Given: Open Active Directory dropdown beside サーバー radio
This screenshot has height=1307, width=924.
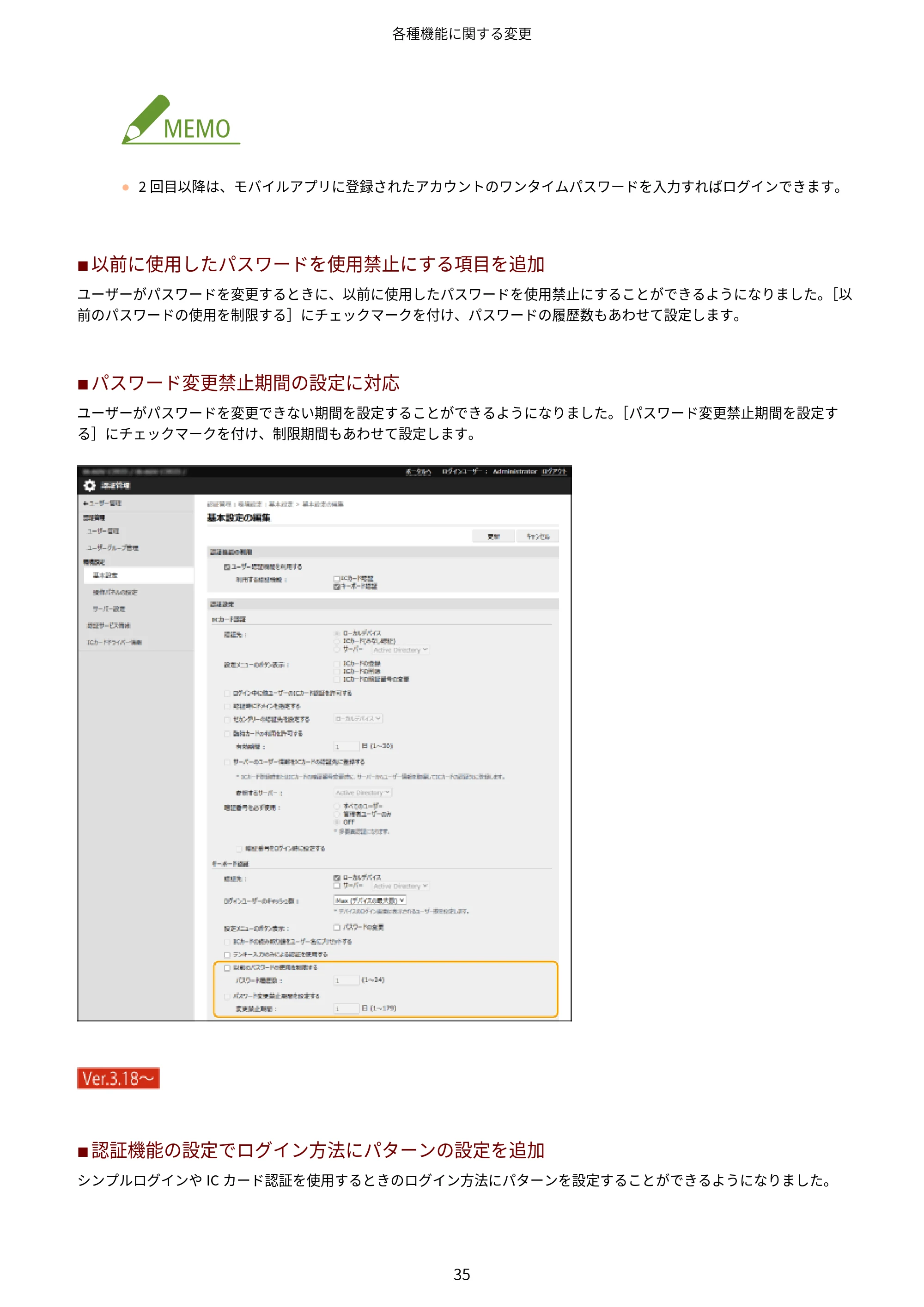Looking at the screenshot, I should (401, 650).
